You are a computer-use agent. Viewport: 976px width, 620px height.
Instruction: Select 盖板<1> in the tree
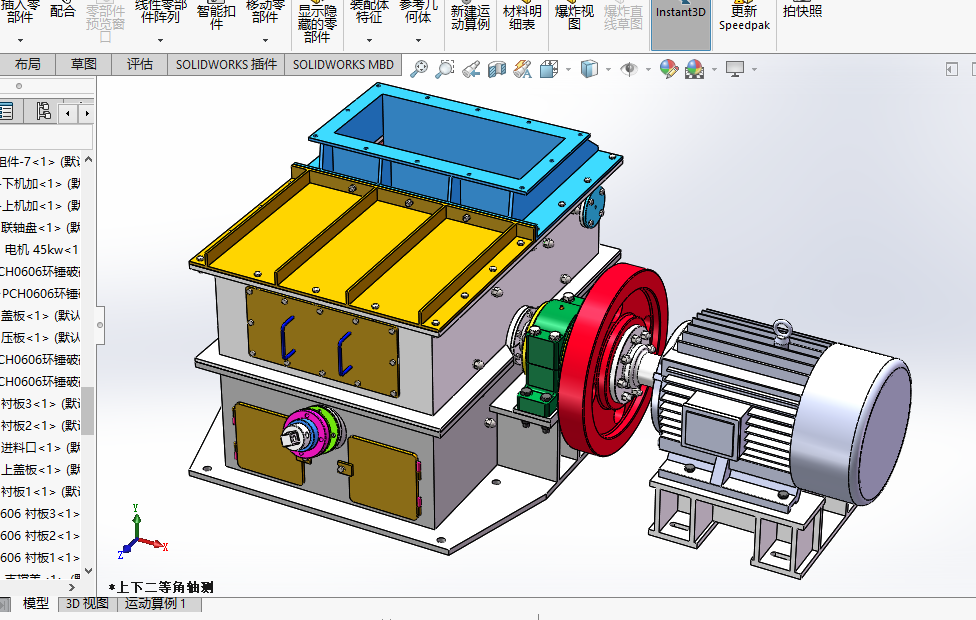pyautogui.click(x=41, y=316)
